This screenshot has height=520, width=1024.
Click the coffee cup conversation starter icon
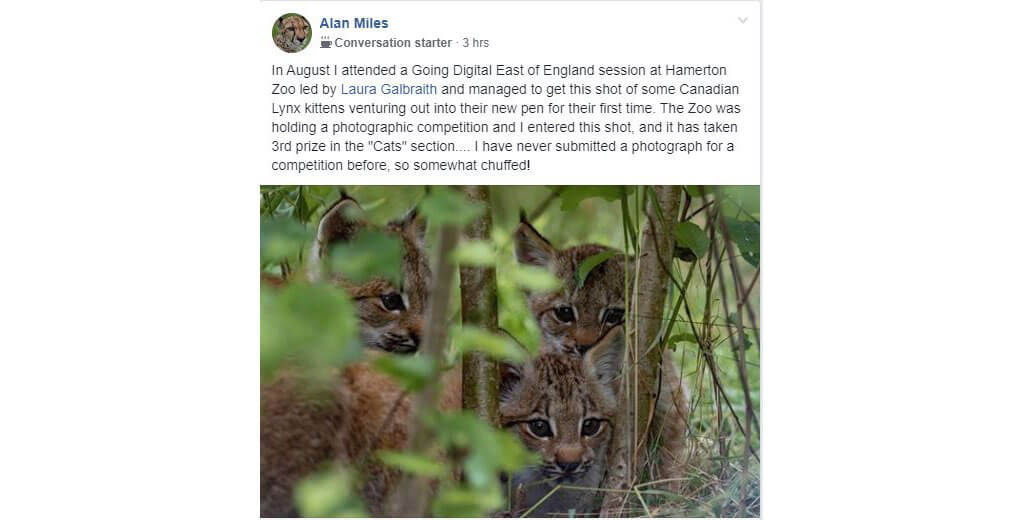click(325, 43)
